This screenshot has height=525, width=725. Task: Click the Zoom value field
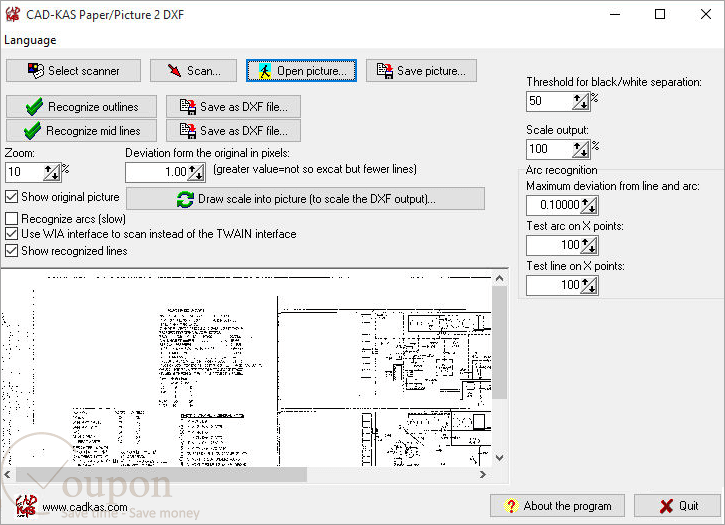(24, 172)
